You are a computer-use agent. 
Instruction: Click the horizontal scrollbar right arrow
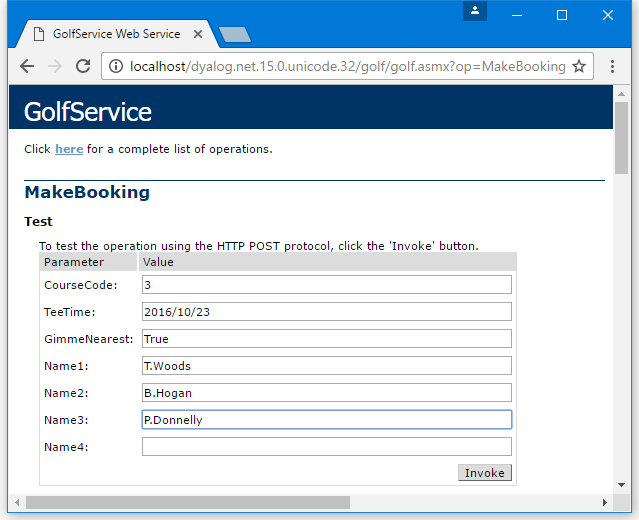coord(604,502)
